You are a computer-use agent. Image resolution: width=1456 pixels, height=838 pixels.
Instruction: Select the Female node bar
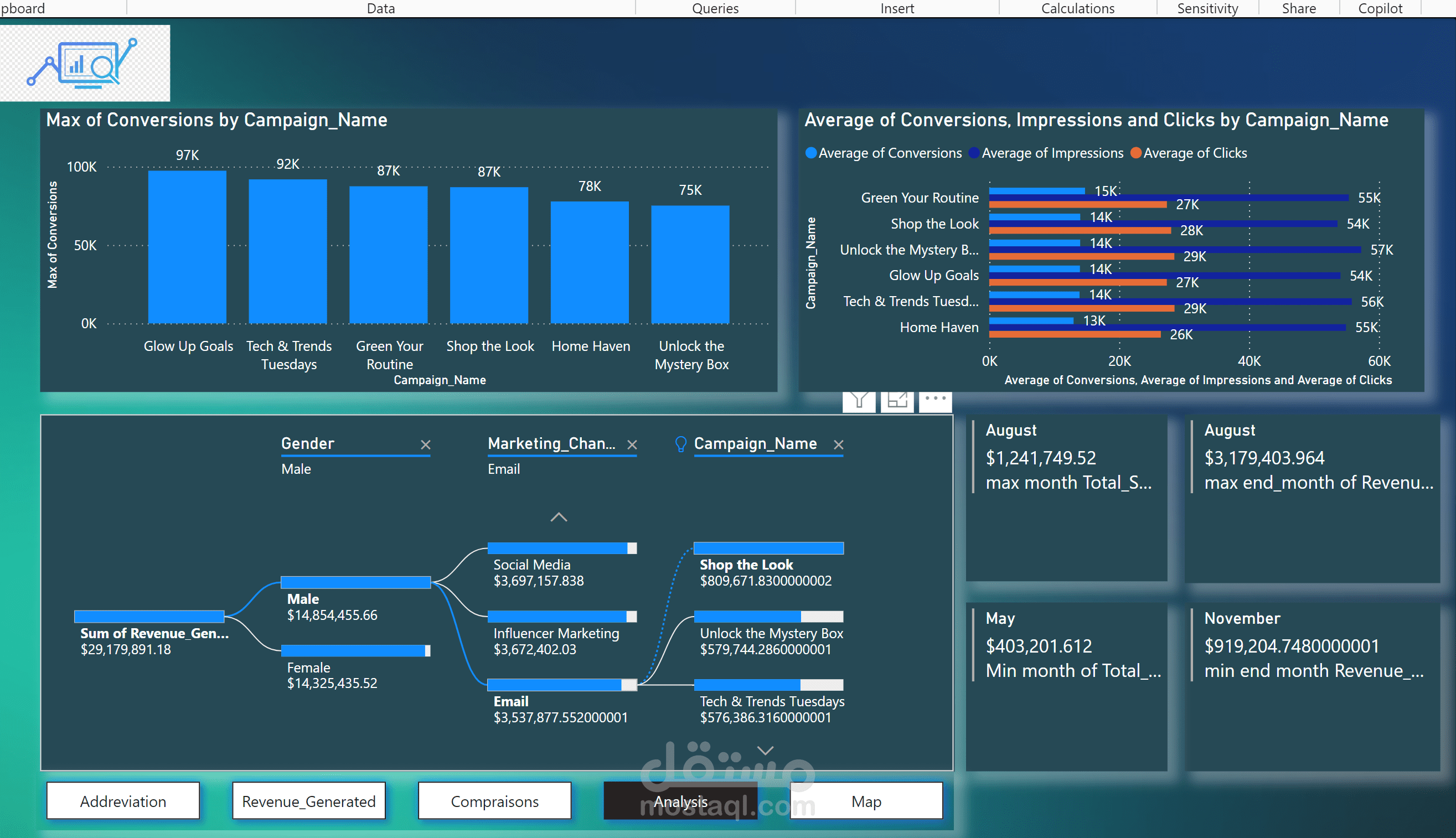[355, 651]
